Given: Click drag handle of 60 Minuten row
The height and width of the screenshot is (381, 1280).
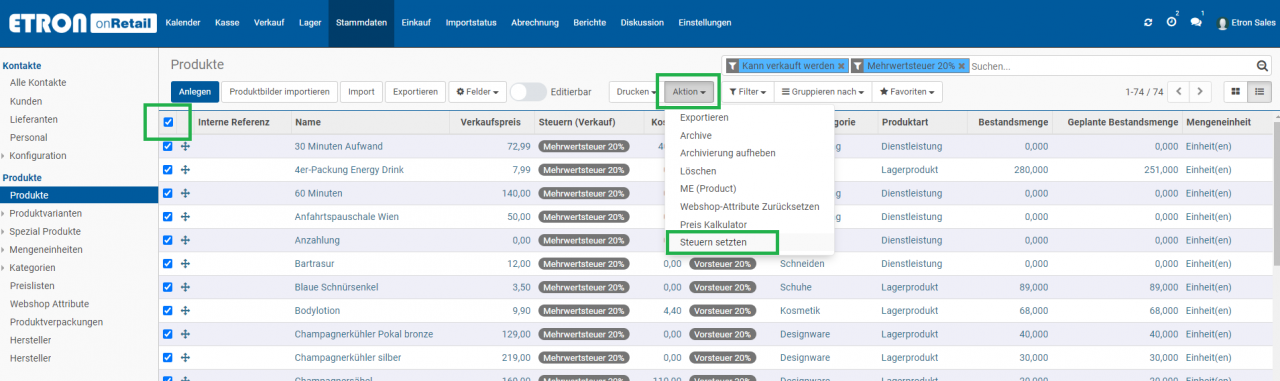Looking at the screenshot, I should pyautogui.click(x=186, y=193).
